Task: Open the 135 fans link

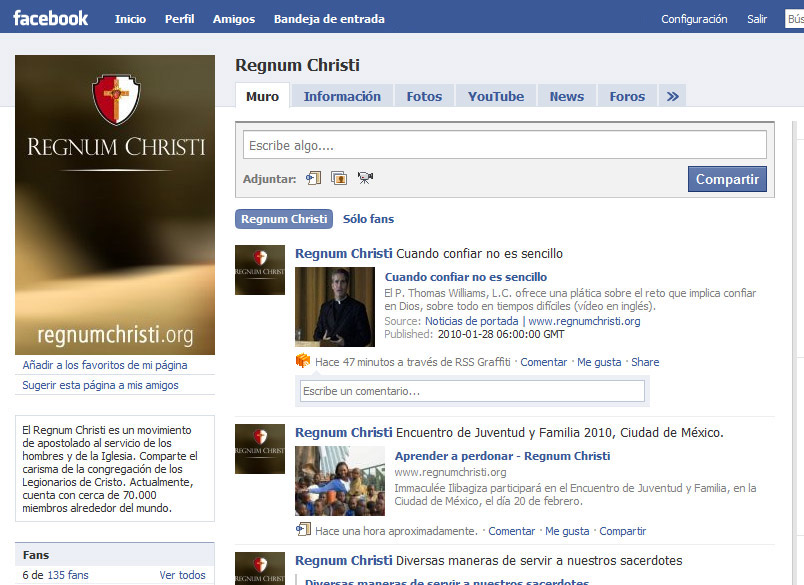Action: point(68,575)
